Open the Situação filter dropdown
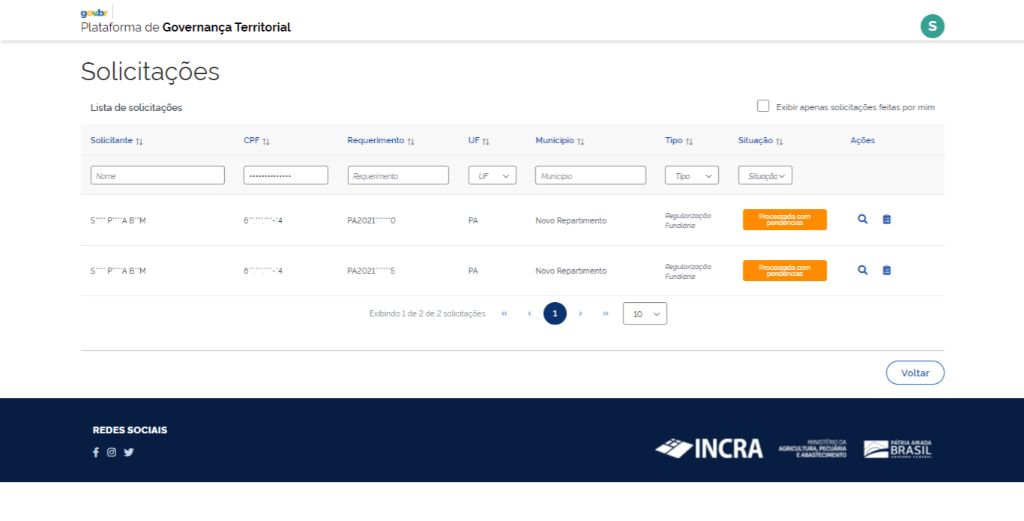 (765, 175)
